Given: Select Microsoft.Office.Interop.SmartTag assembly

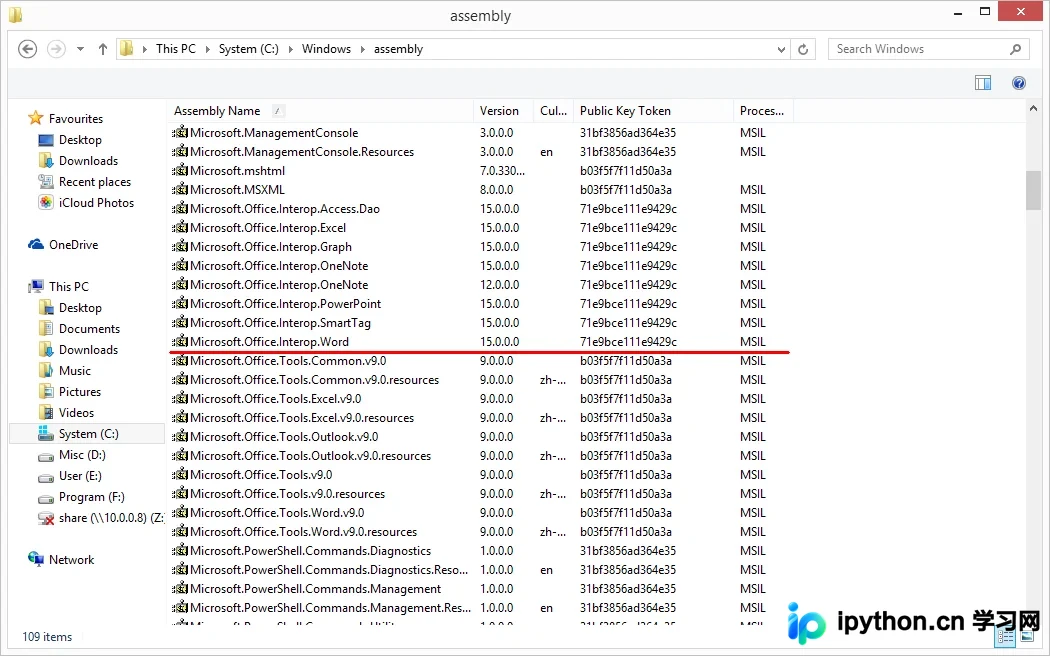Looking at the screenshot, I should 280,323.
